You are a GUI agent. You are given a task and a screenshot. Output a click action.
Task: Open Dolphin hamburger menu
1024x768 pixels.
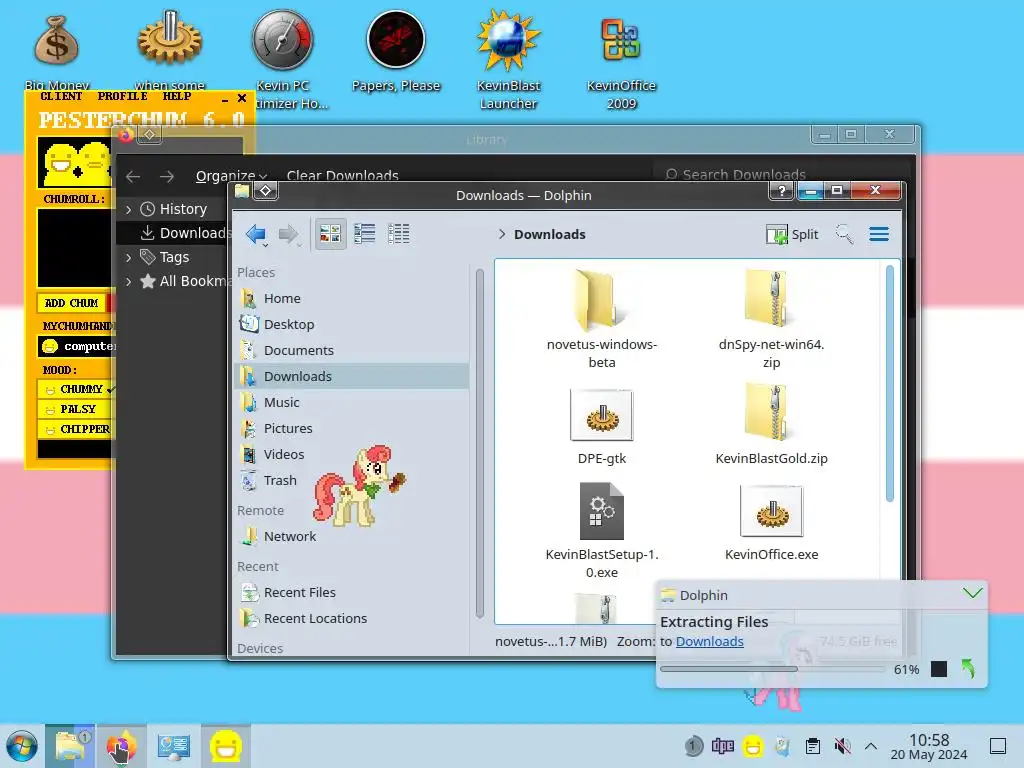[x=879, y=234]
